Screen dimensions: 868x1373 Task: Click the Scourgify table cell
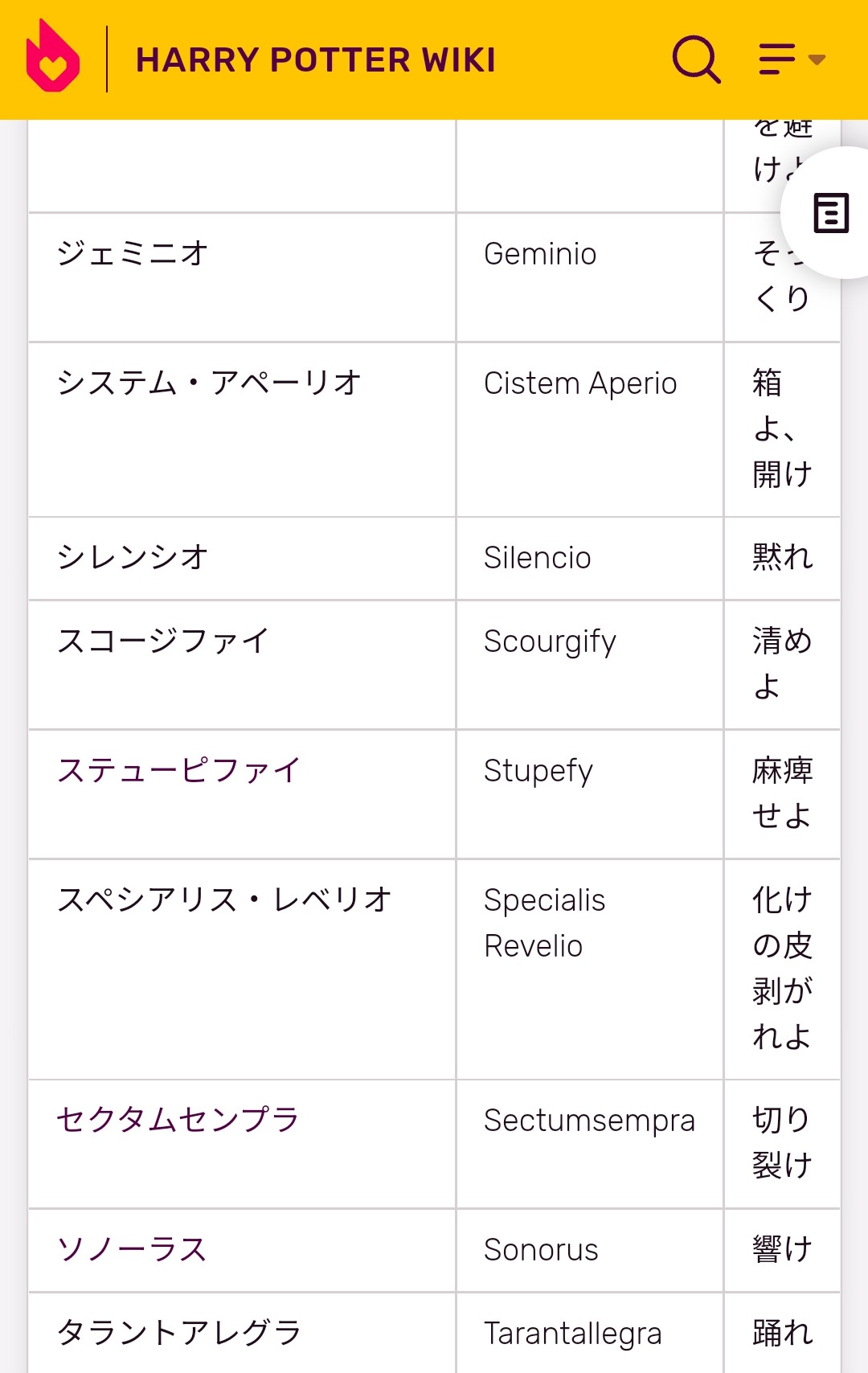click(590, 665)
